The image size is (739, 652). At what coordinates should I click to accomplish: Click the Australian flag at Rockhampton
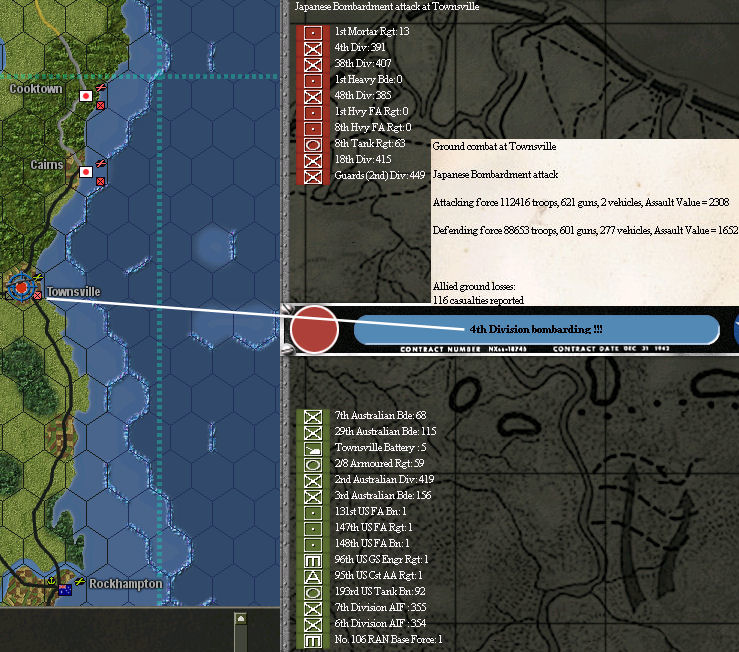pos(65,589)
